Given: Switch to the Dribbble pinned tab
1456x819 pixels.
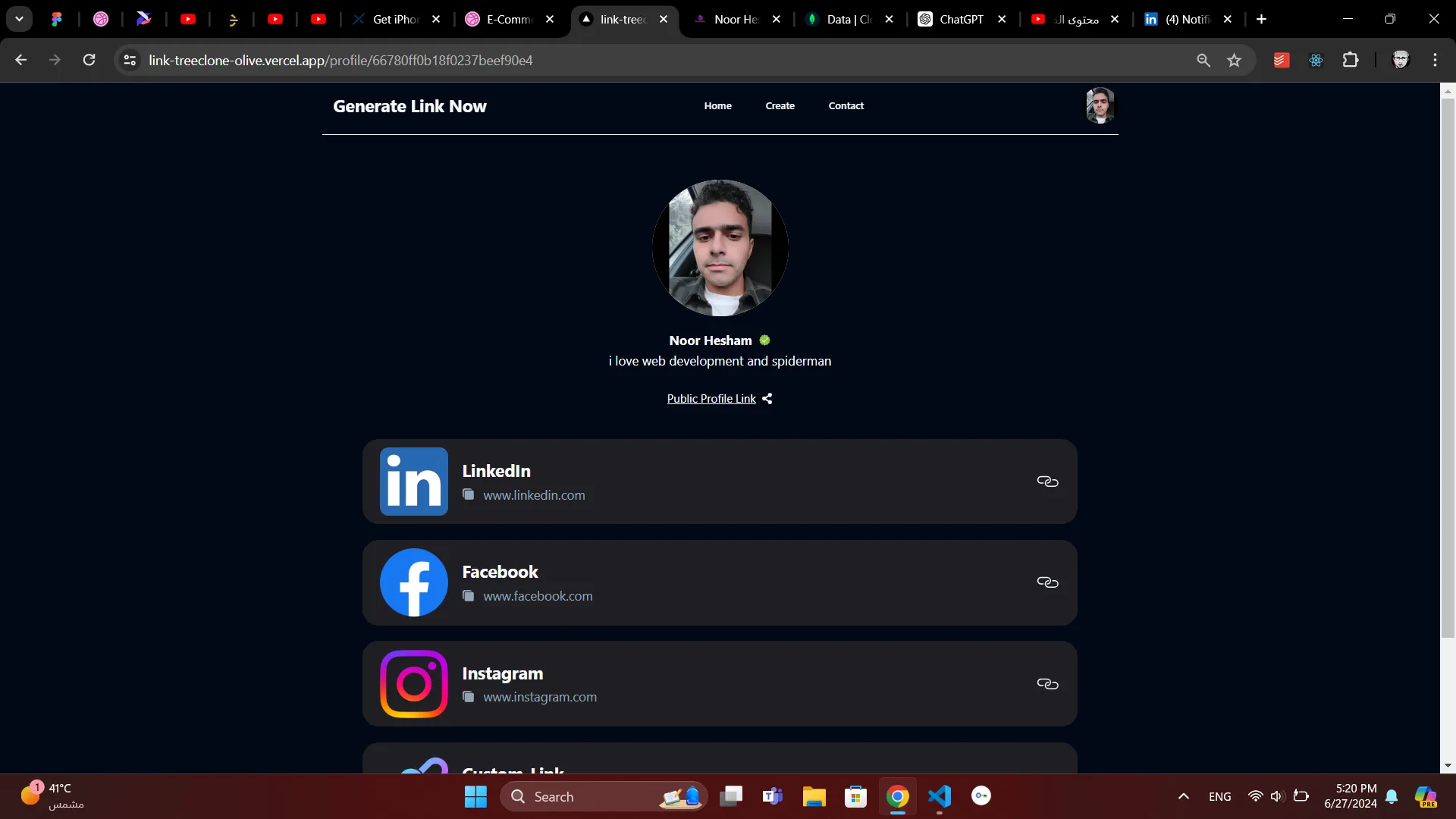Looking at the screenshot, I should point(101,20).
